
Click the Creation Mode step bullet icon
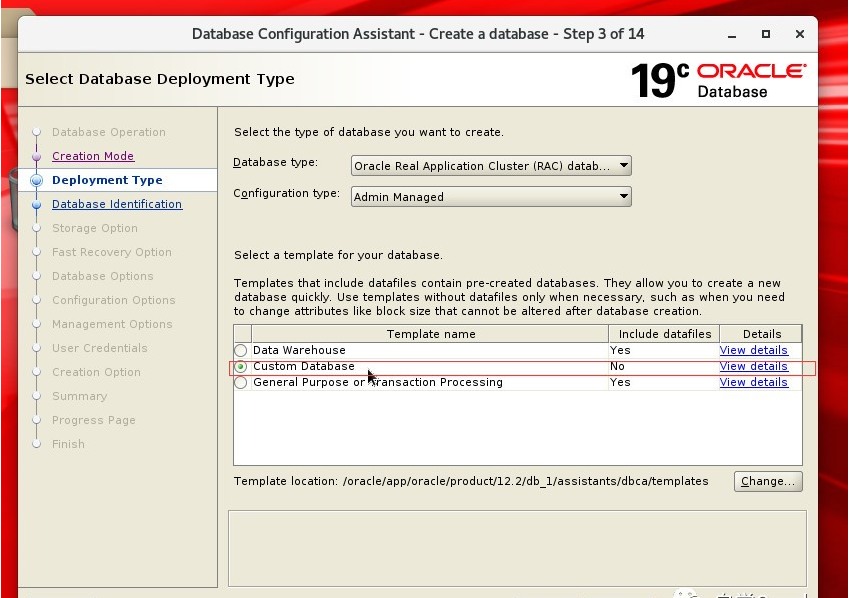click(37, 157)
